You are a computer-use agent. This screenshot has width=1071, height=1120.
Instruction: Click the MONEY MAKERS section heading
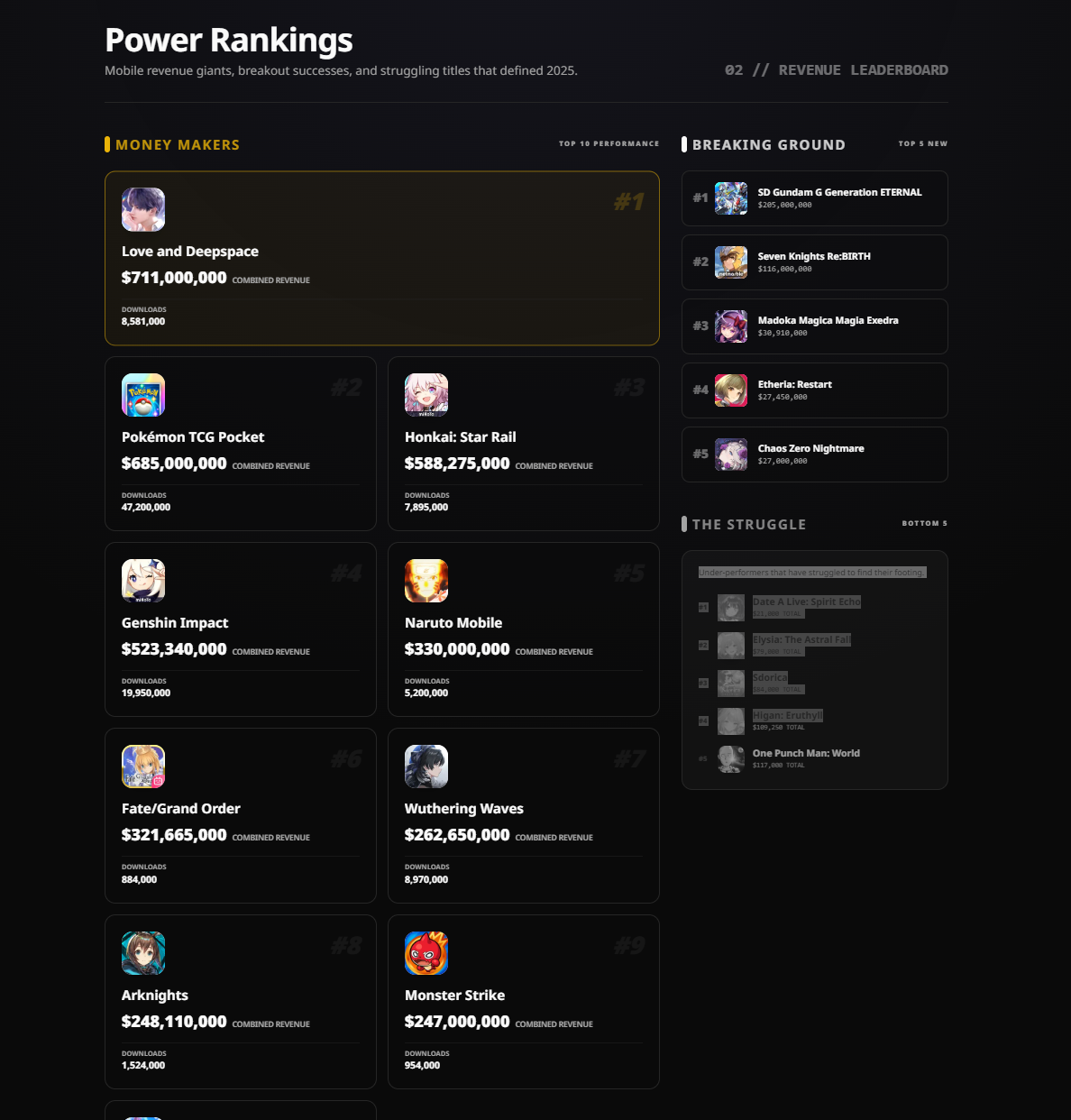coord(178,144)
